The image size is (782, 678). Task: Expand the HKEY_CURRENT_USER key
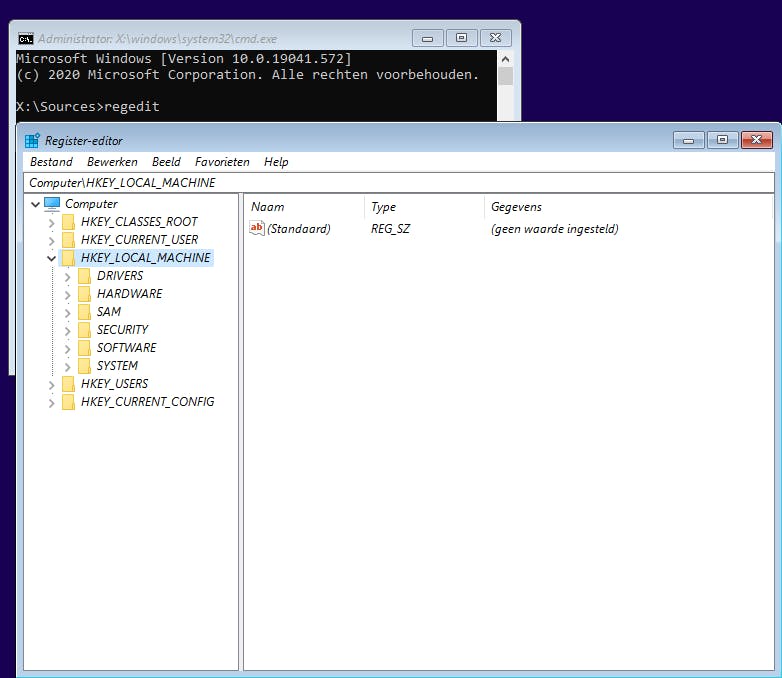51,240
